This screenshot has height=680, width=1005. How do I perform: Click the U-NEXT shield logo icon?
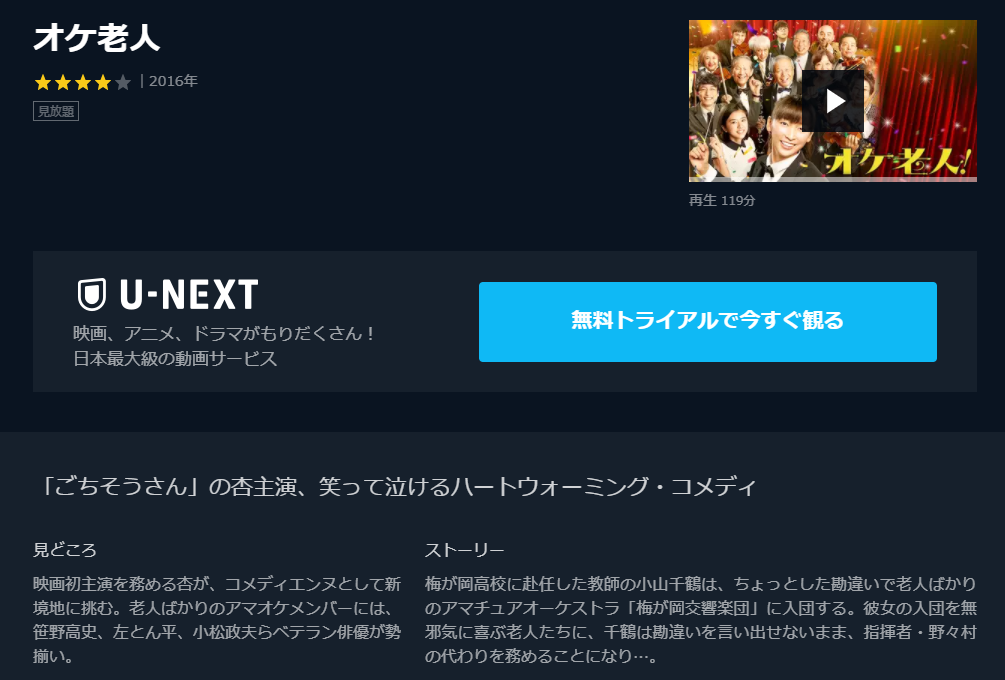[92, 294]
